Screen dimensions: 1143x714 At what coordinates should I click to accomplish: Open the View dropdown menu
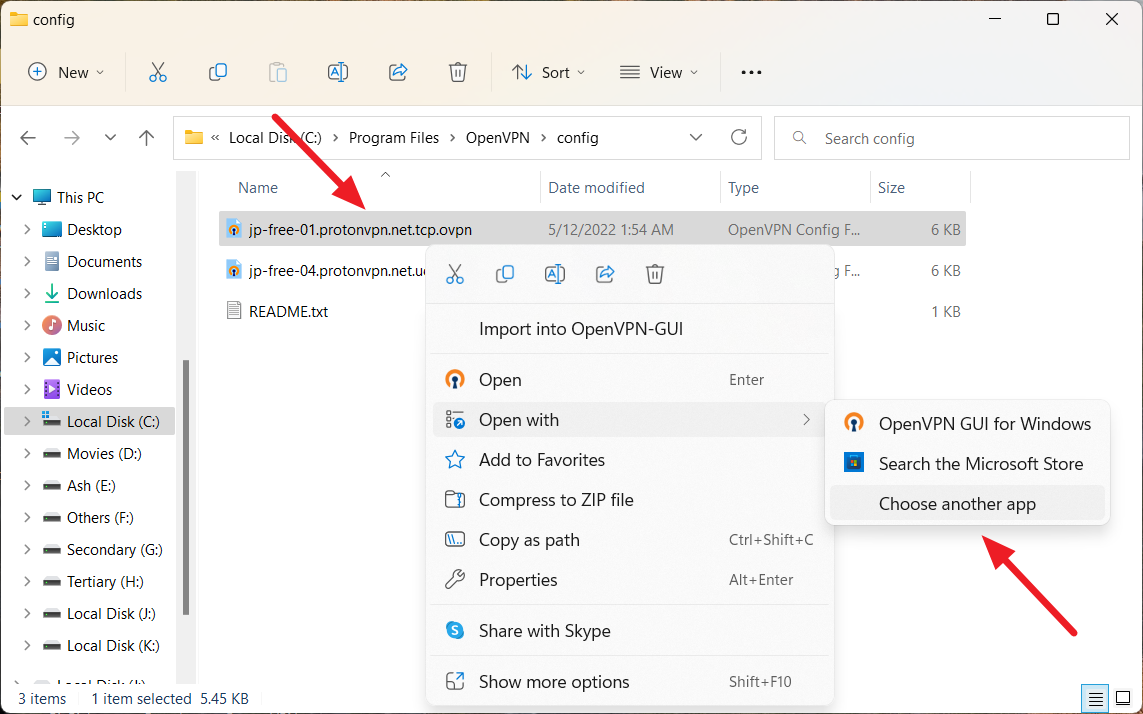coord(659,72)
